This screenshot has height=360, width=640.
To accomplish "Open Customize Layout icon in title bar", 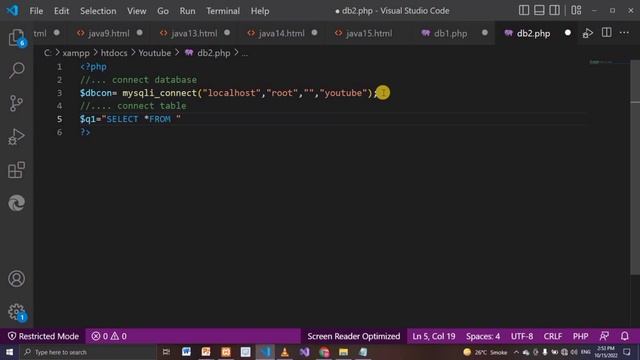I will coord(576,10).
